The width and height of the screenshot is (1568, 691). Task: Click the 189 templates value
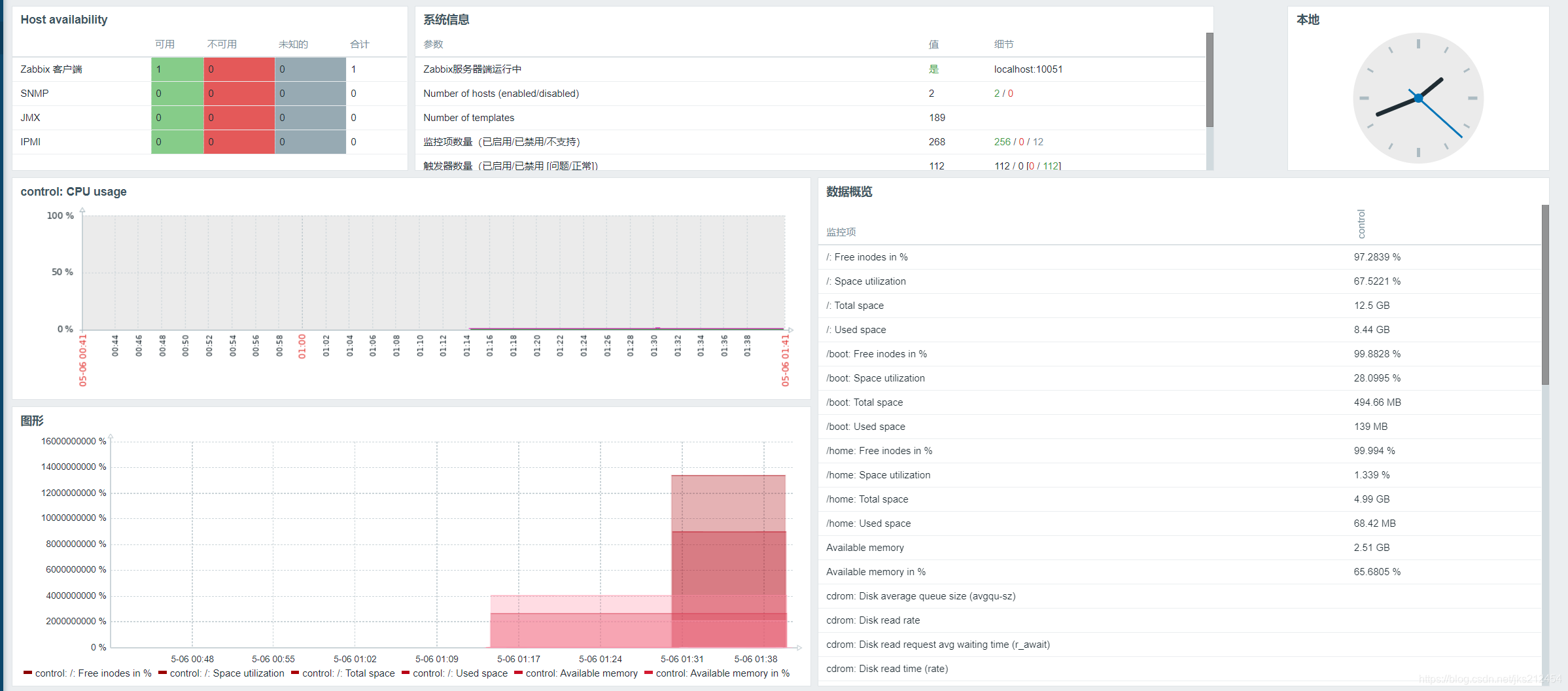point(937,118)
